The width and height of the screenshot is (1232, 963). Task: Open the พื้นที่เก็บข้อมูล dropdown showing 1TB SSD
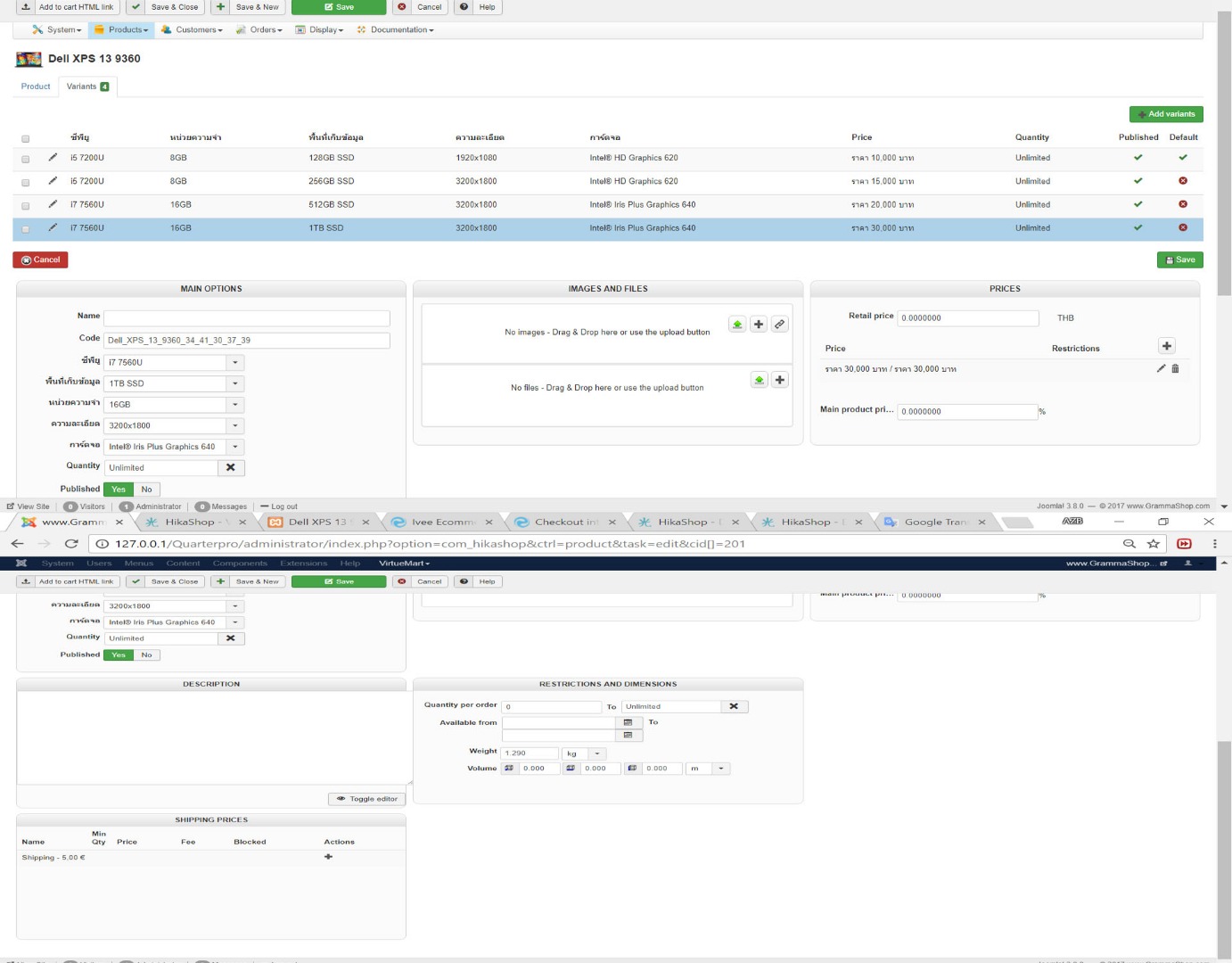(174, 383)
